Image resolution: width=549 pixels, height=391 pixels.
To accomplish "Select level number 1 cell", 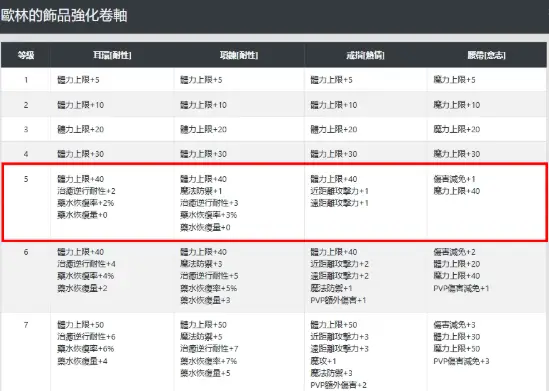I will pos(26,80).
